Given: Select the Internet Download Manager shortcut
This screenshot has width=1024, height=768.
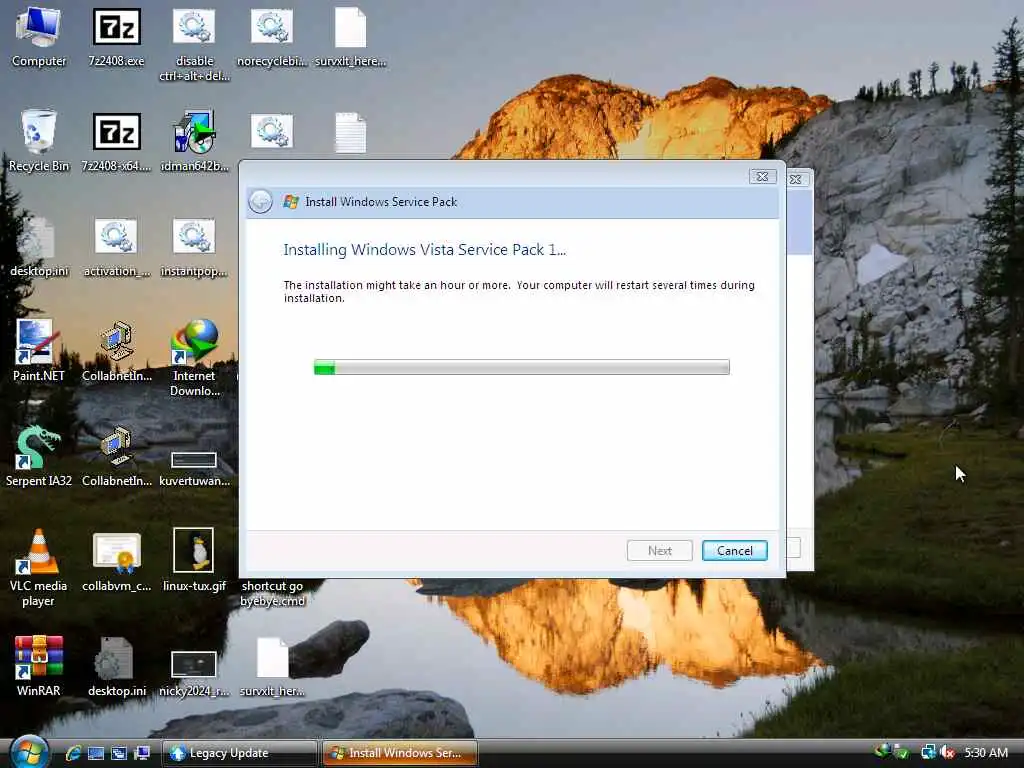Looking at the screenshot, I should coord(195,358).
